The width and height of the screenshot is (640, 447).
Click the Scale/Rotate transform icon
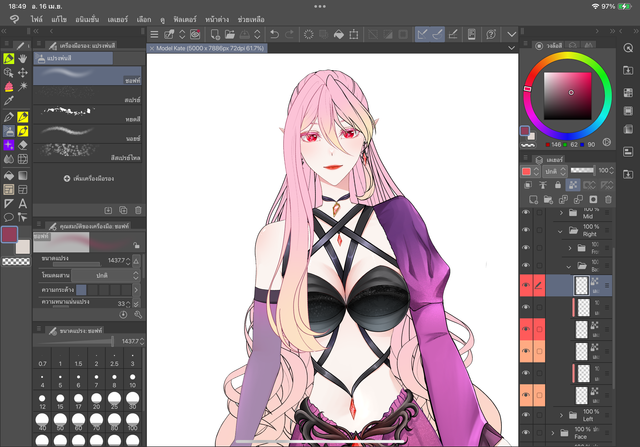pyautogui.click(x=354, y=34)
